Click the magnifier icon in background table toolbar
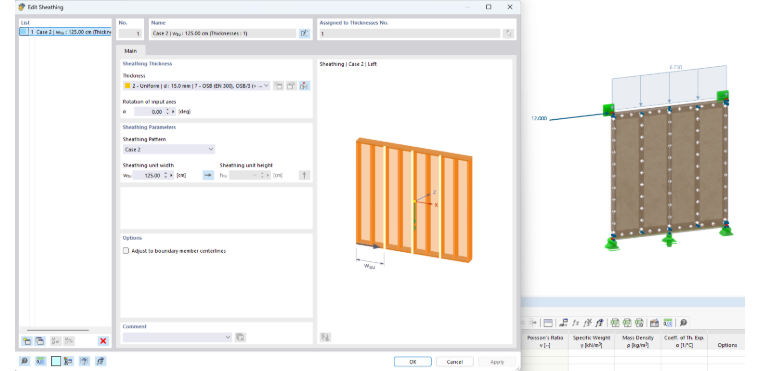Screen dimensions: 760x371 point(682,323)
